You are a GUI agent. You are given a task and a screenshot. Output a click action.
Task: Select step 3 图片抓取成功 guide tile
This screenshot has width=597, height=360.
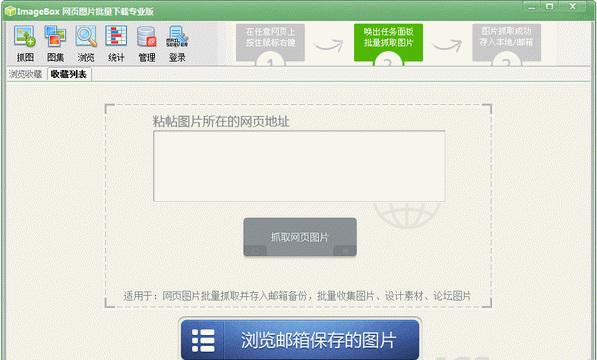(506, 43)
